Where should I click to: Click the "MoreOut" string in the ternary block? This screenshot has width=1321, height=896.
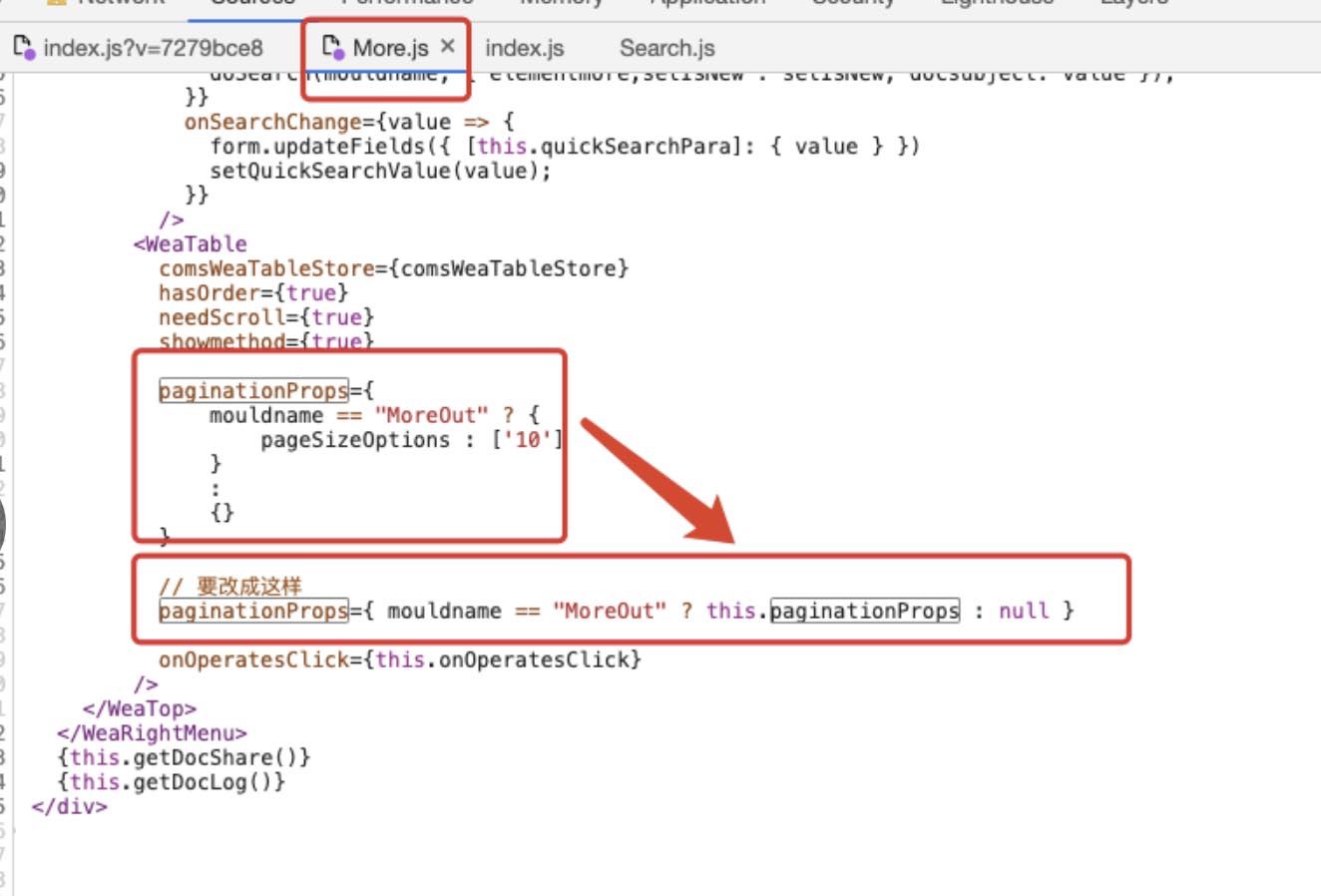pyautogui.click(x=431, y=415)
